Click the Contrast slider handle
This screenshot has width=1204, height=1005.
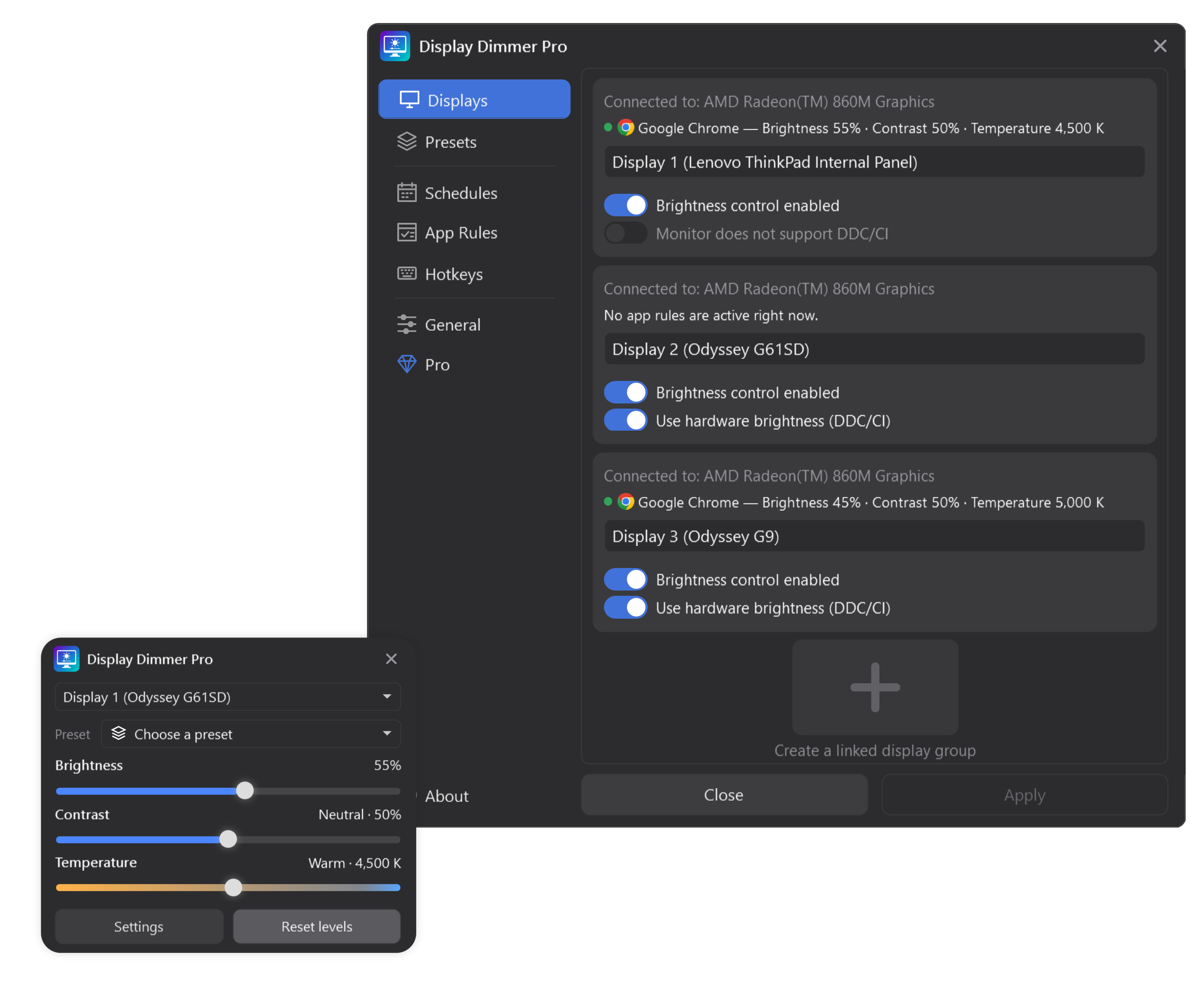tap(228, 839)
